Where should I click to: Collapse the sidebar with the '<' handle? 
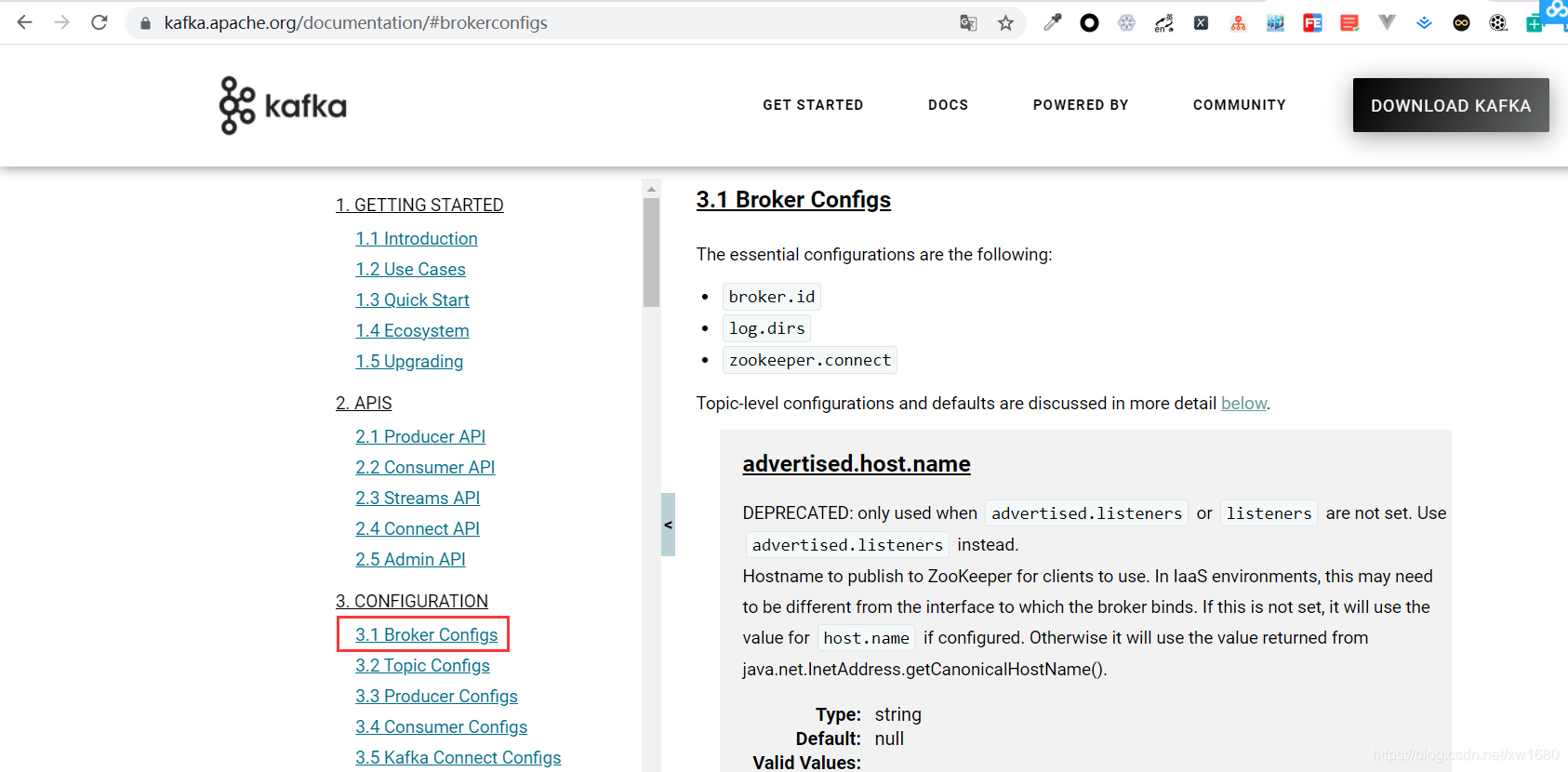668,525
